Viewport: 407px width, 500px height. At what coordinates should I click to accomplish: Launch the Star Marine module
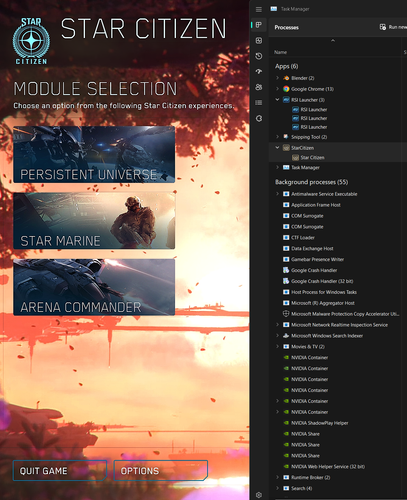tap(94, 221)
